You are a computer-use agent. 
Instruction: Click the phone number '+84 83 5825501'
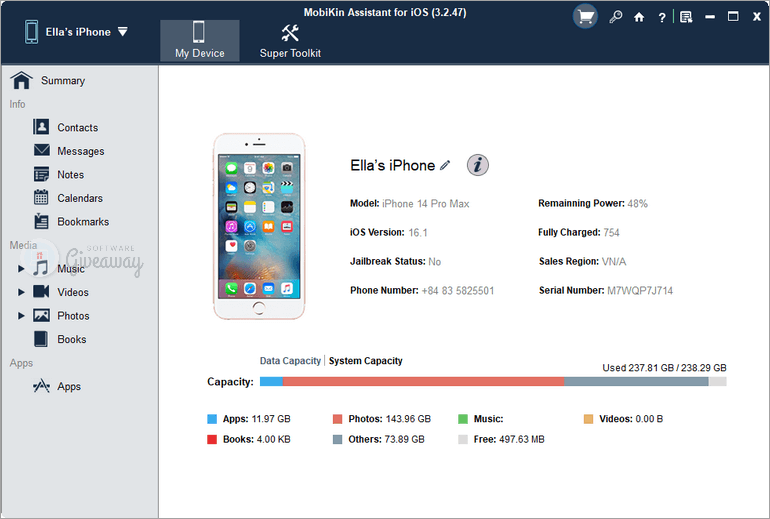458,291
